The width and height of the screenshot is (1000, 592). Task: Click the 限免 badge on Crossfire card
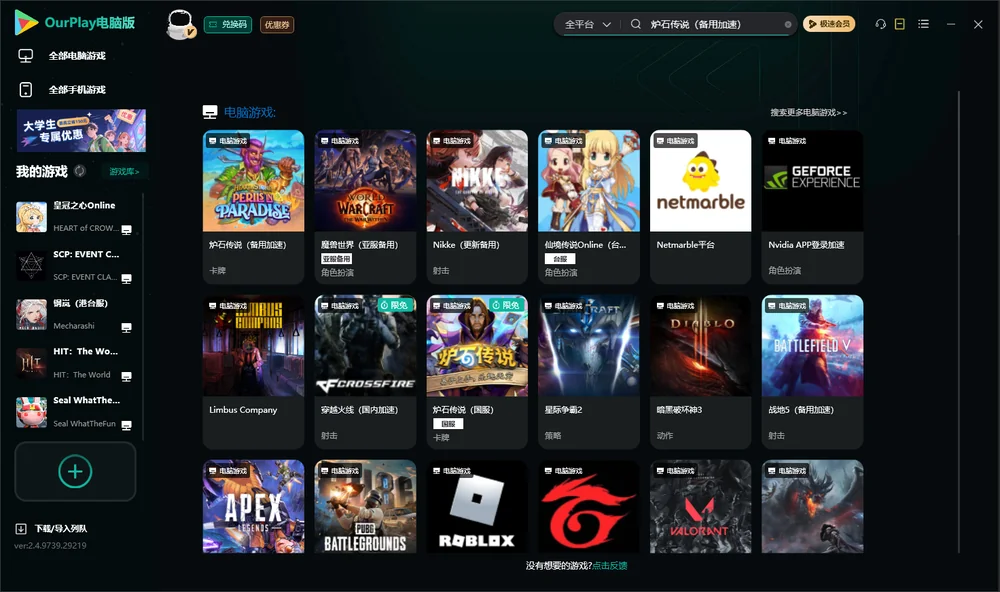(395, 305)
